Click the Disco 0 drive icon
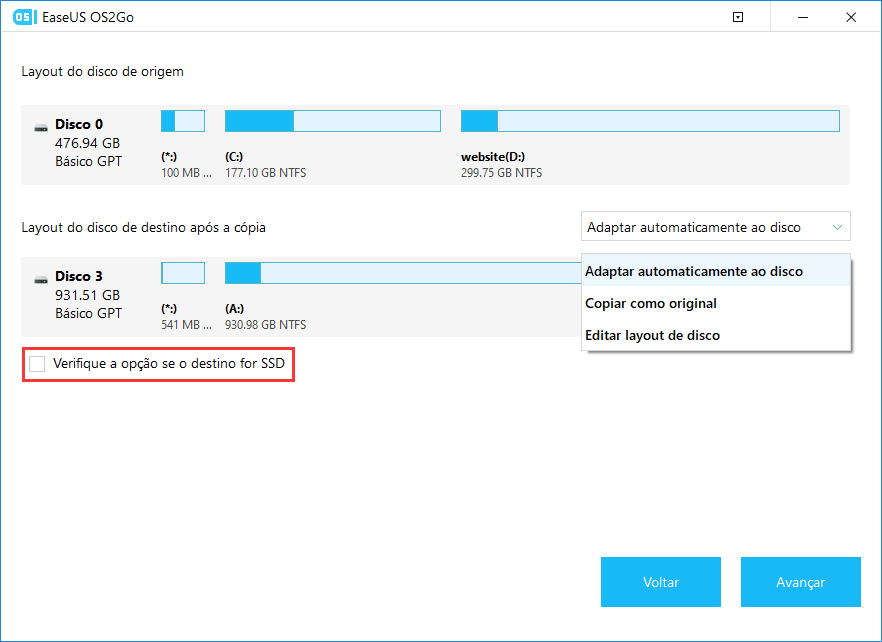Viewport: 882px width, 642px height. 41,128
